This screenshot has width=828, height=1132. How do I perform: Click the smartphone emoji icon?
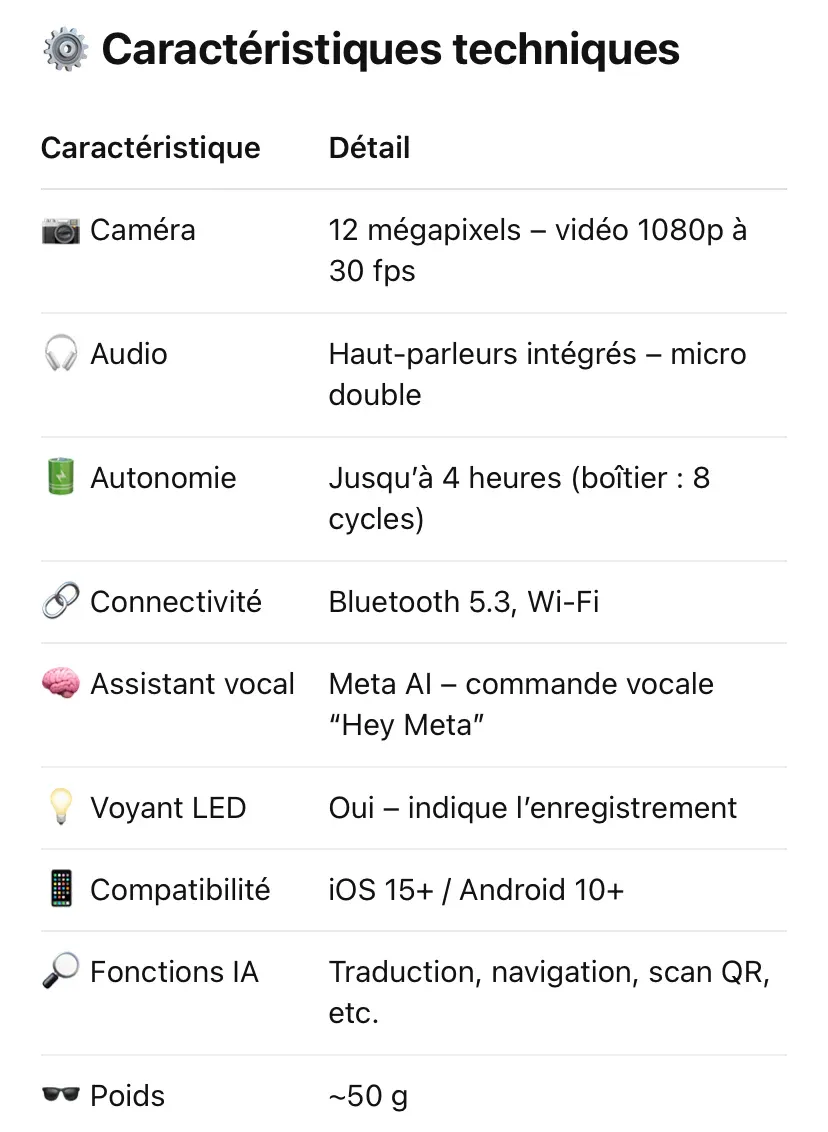pyautogui.click(x=61, y=890)
